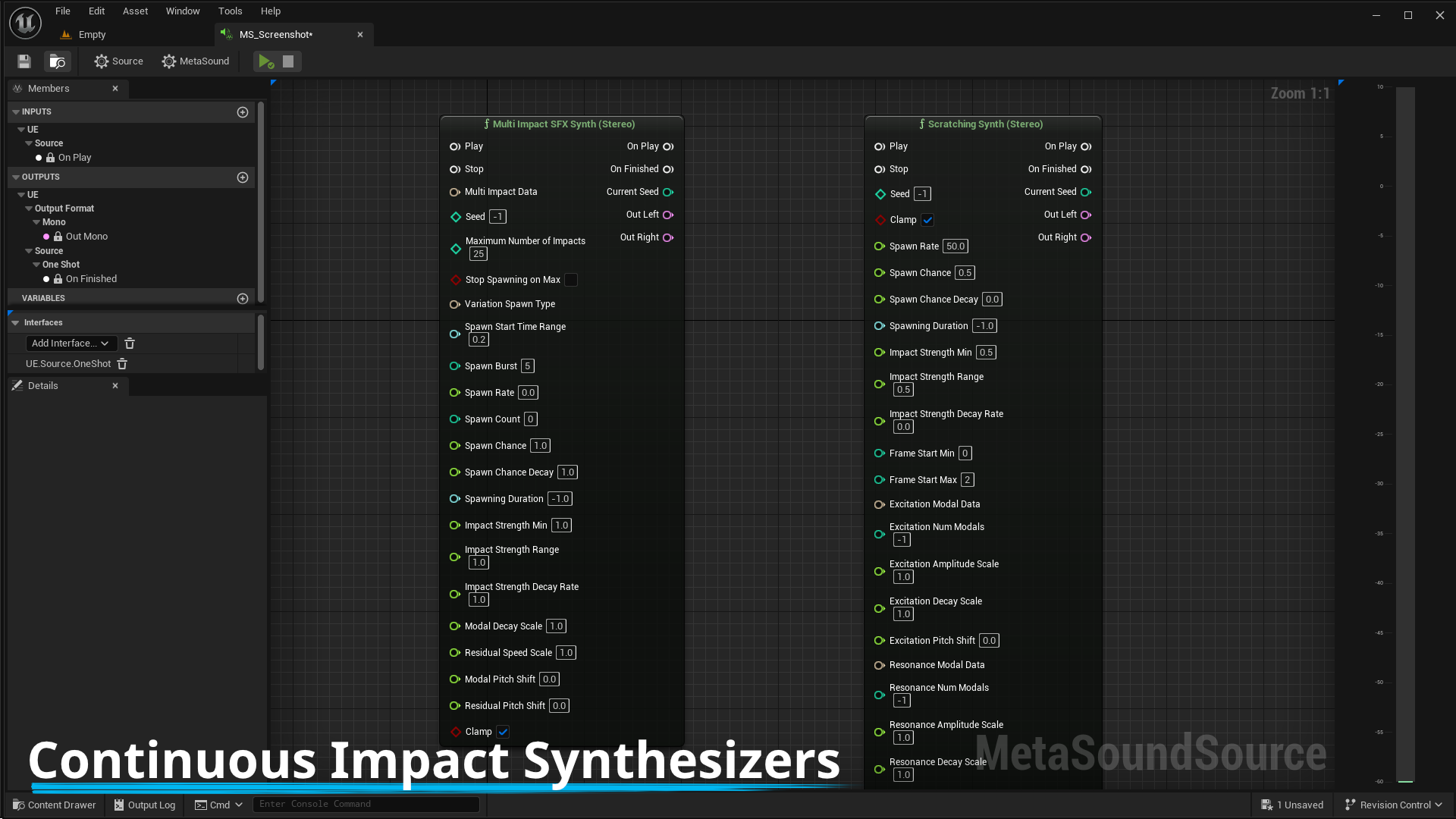Viewport: 1456px width, 819px height.
Task: Stop the MetaSound preview
Action: [287, 61]
